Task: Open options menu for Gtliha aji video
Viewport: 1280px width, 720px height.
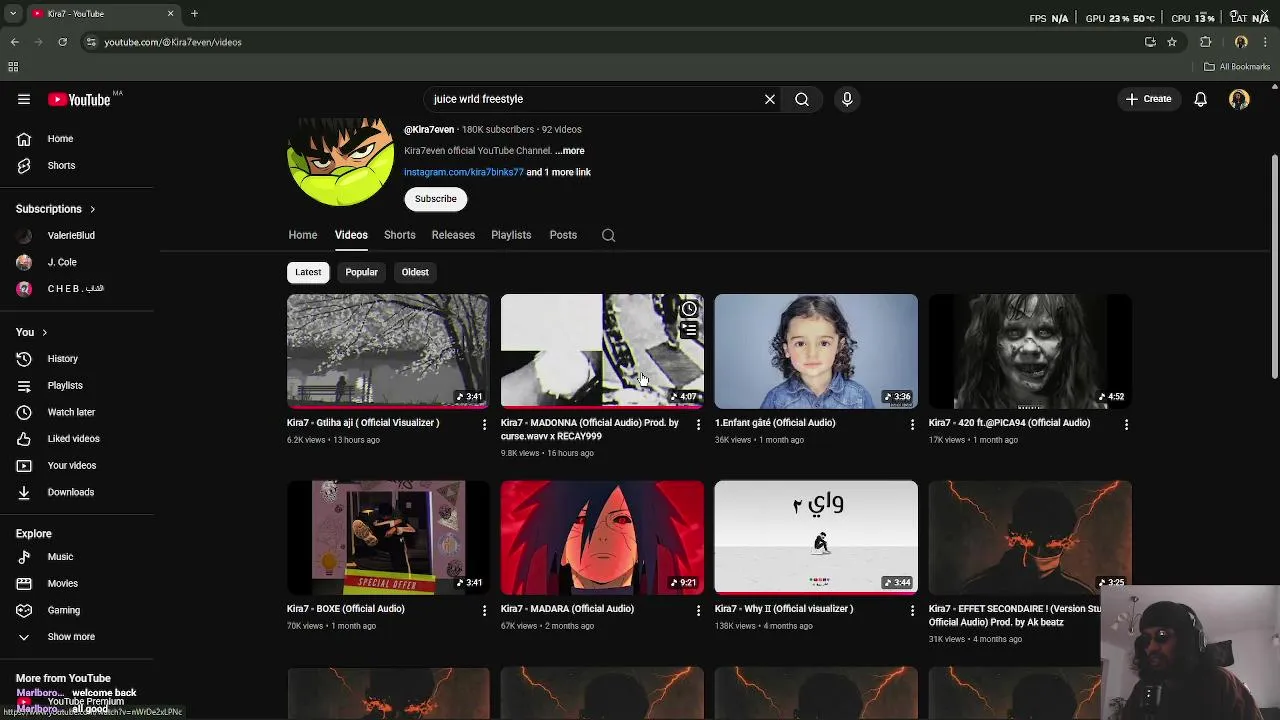Action: 485,425
